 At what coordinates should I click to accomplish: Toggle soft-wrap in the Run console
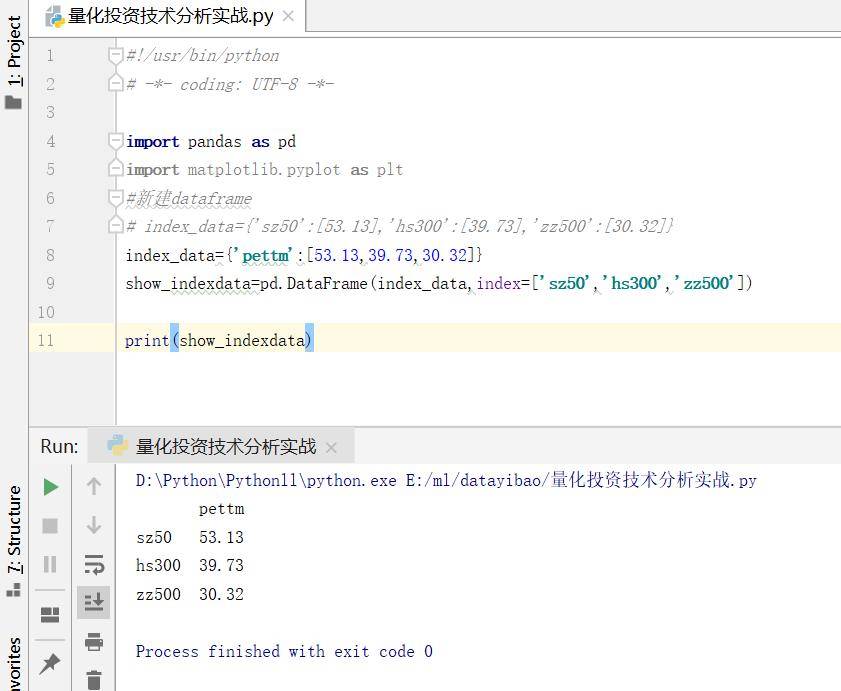coord(94,564)
